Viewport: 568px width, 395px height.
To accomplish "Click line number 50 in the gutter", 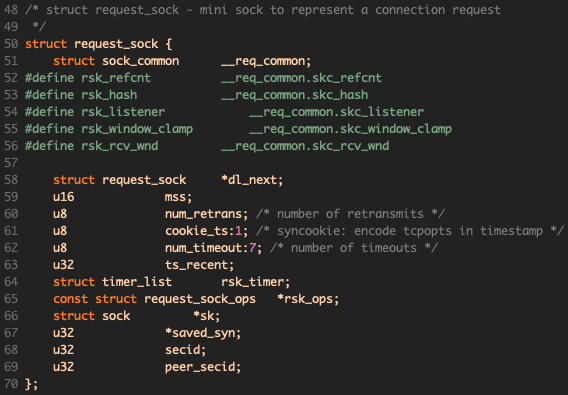I will click(x=11, y=44).
